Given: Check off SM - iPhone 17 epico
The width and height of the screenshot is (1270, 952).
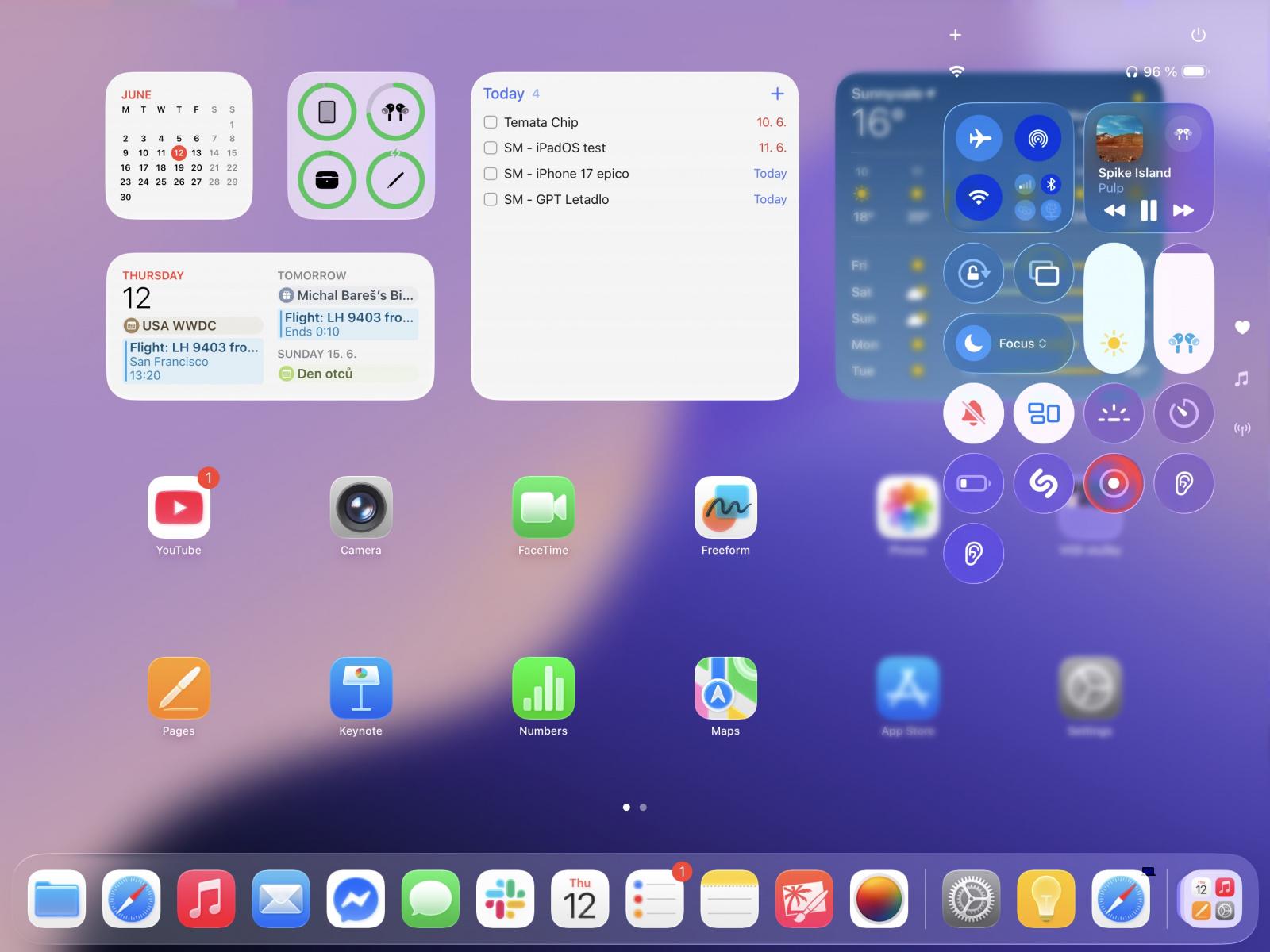Looking at the screenshot, I should [x=491, y=174].
